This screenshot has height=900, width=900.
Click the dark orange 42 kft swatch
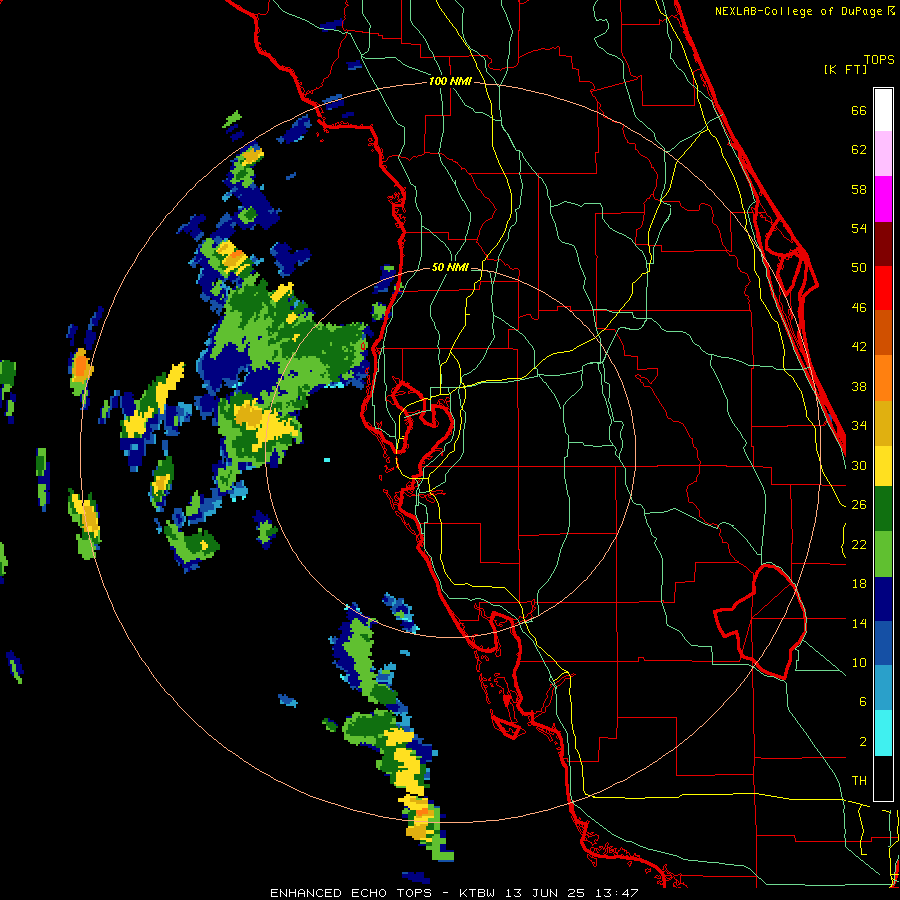tap(883, 332)
